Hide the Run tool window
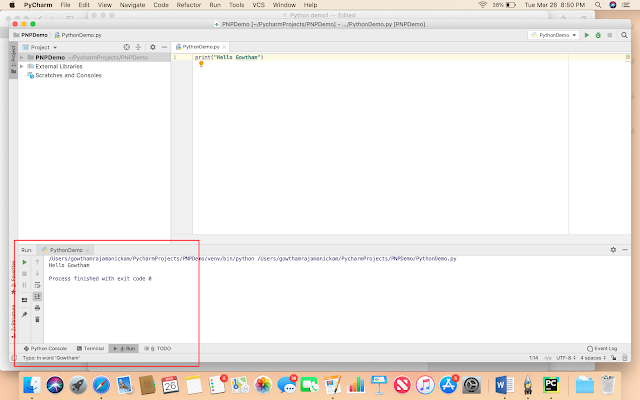 pos(625,249)
